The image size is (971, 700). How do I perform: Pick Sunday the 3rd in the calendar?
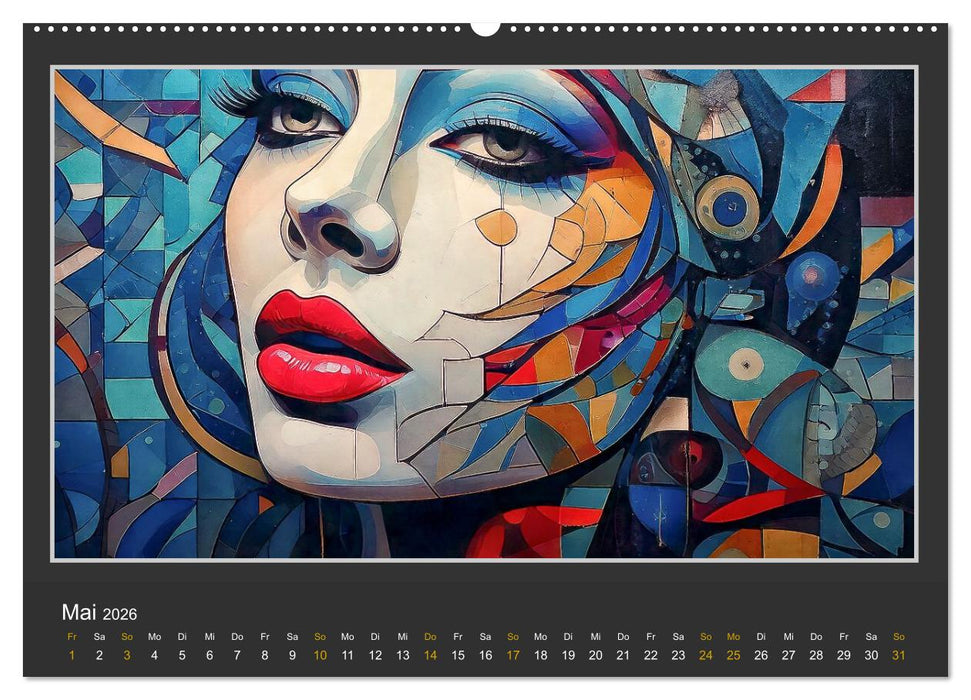point(127,655)
